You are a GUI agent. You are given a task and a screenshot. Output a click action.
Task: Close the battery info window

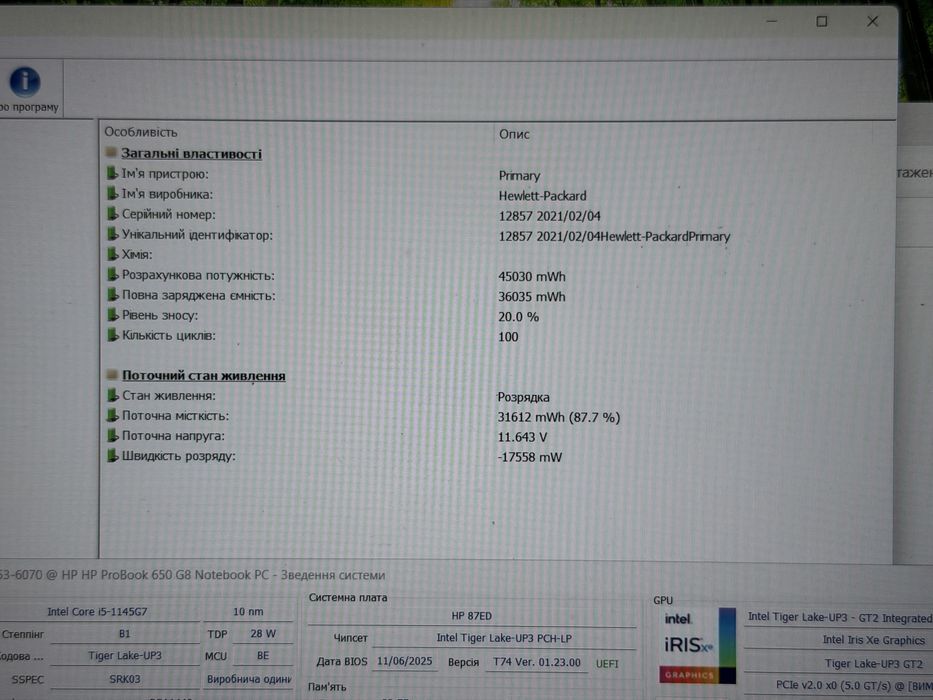coord(872,21)
